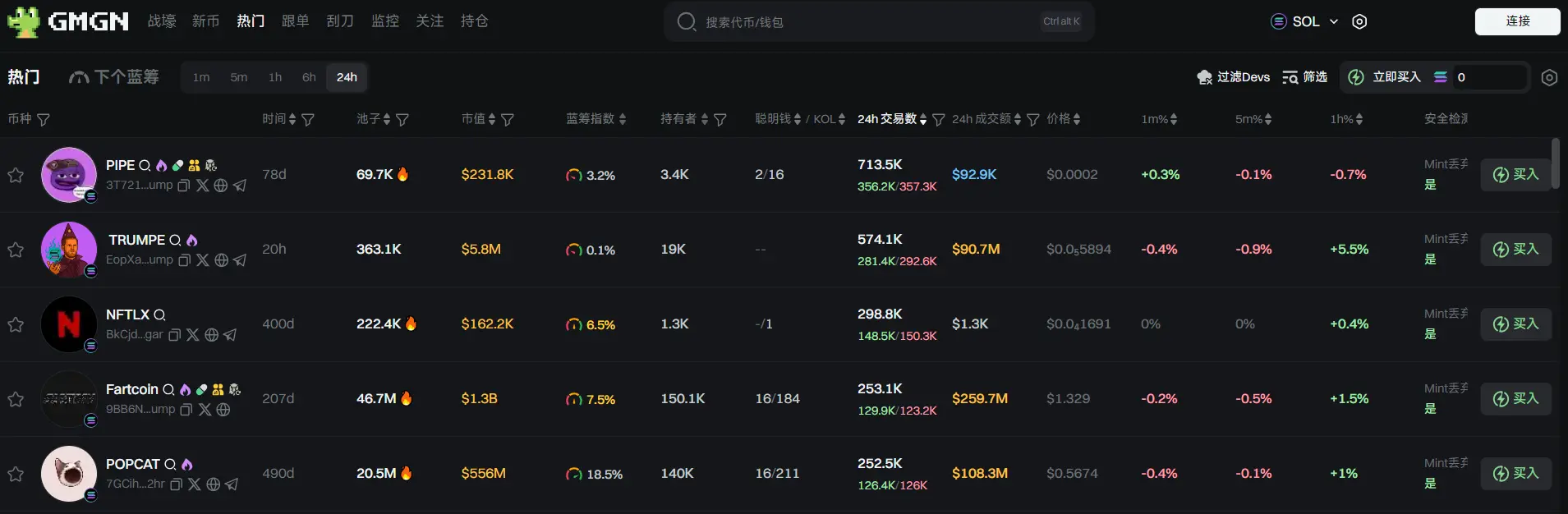Favorite the PIPE token with star
1568x514 pixels.
pos(16,175)
